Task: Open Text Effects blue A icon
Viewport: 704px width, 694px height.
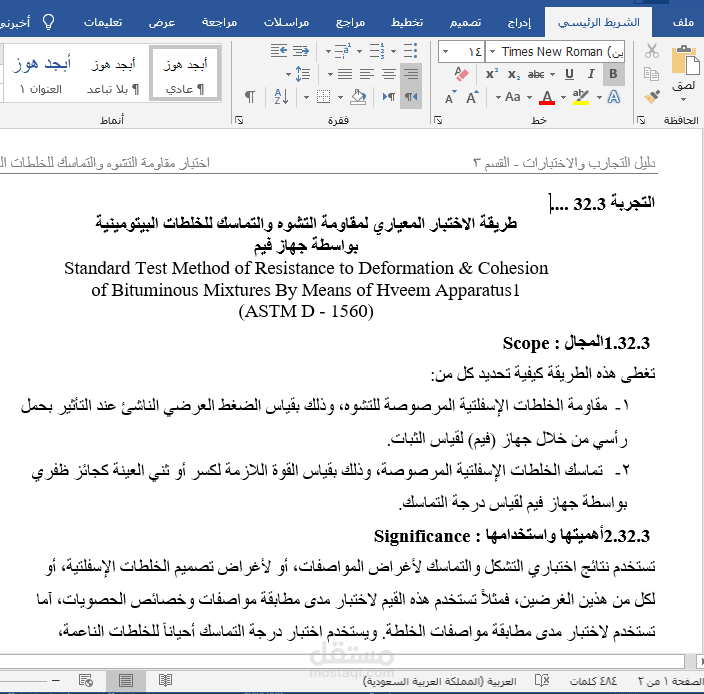Action: [x=614, y=97]
